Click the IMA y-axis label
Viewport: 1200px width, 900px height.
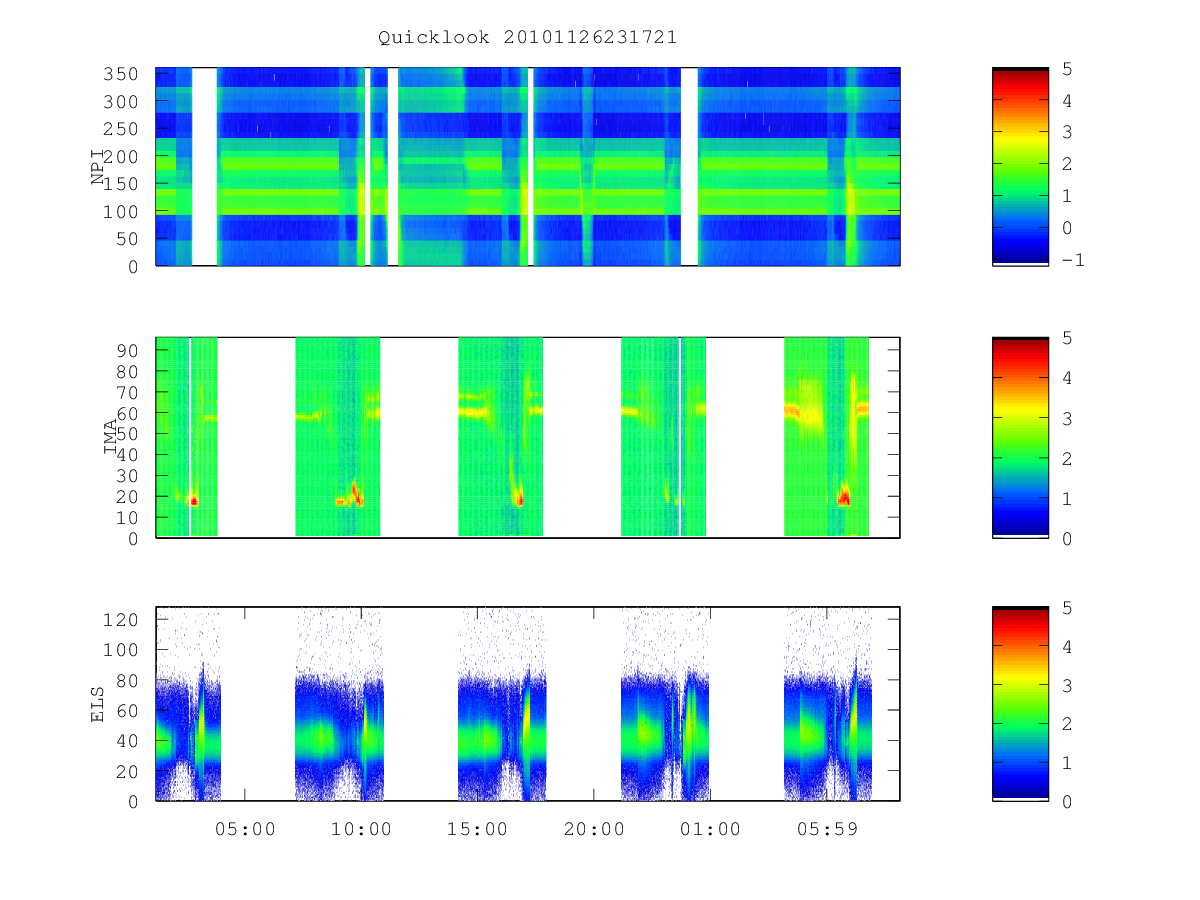(110, 438)
